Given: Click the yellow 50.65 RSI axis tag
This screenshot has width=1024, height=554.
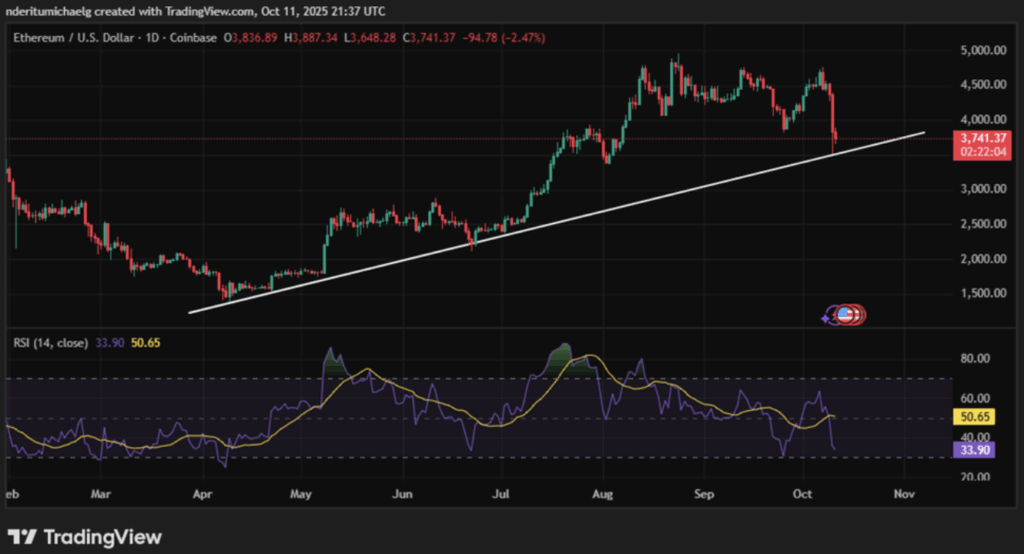Looking at the screenshot, I should 977,417.
